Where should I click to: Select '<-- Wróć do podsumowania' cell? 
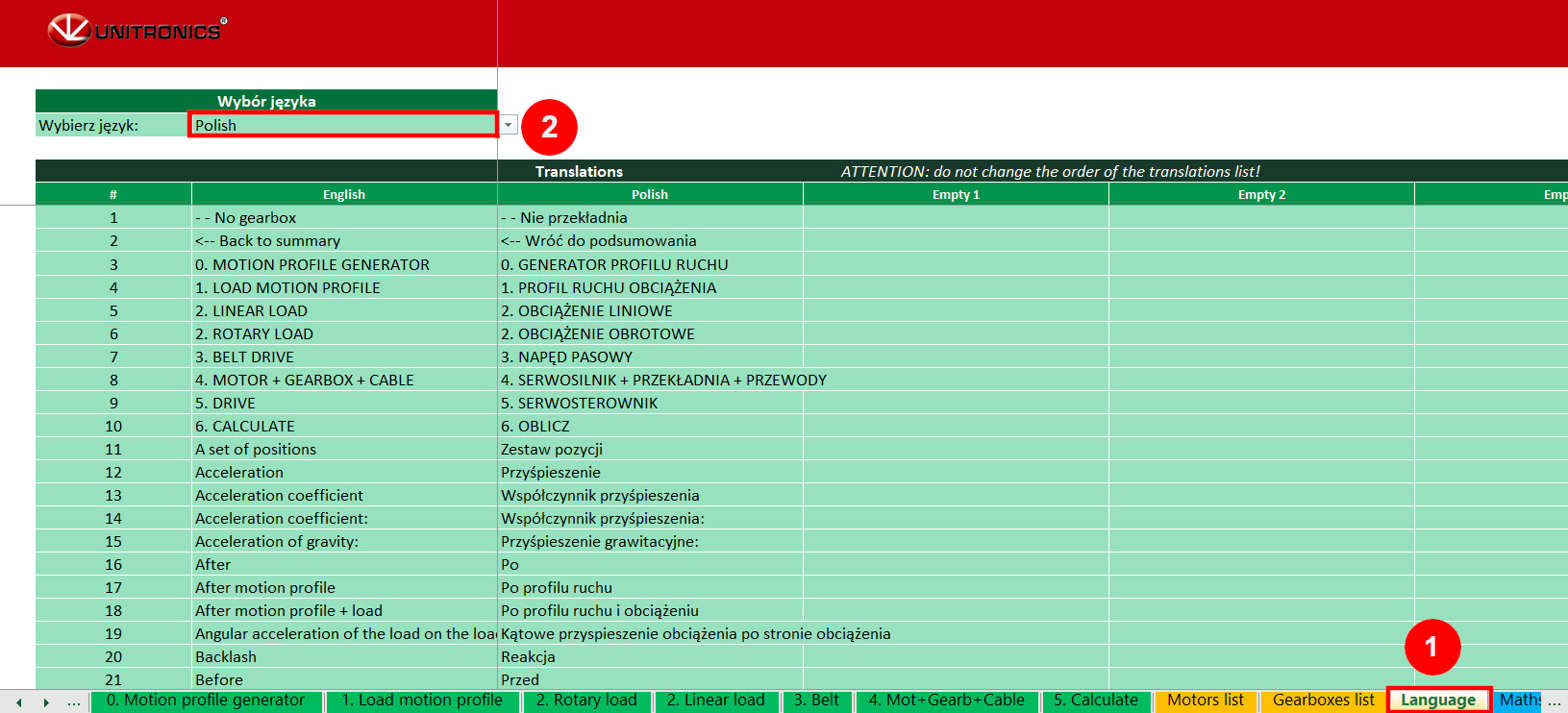[x=650, y=241]
